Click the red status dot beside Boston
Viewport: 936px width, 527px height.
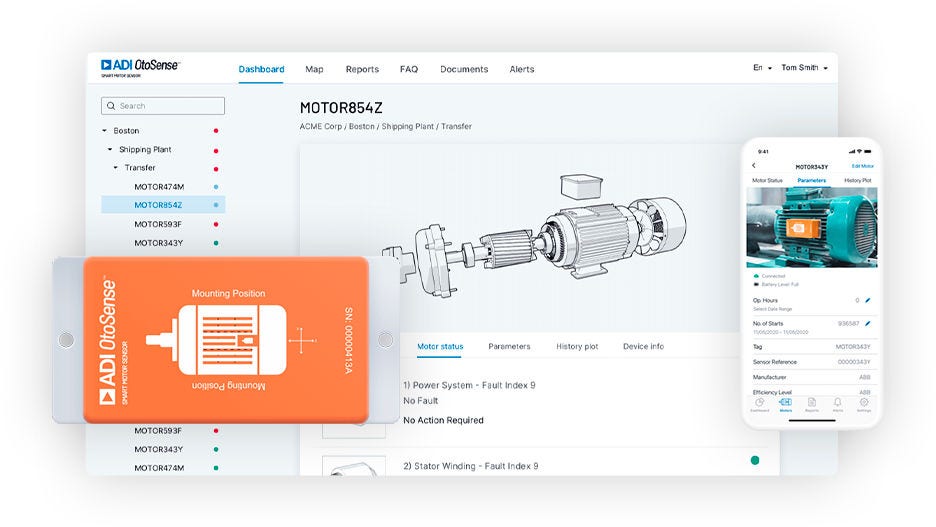click(216, 131)
